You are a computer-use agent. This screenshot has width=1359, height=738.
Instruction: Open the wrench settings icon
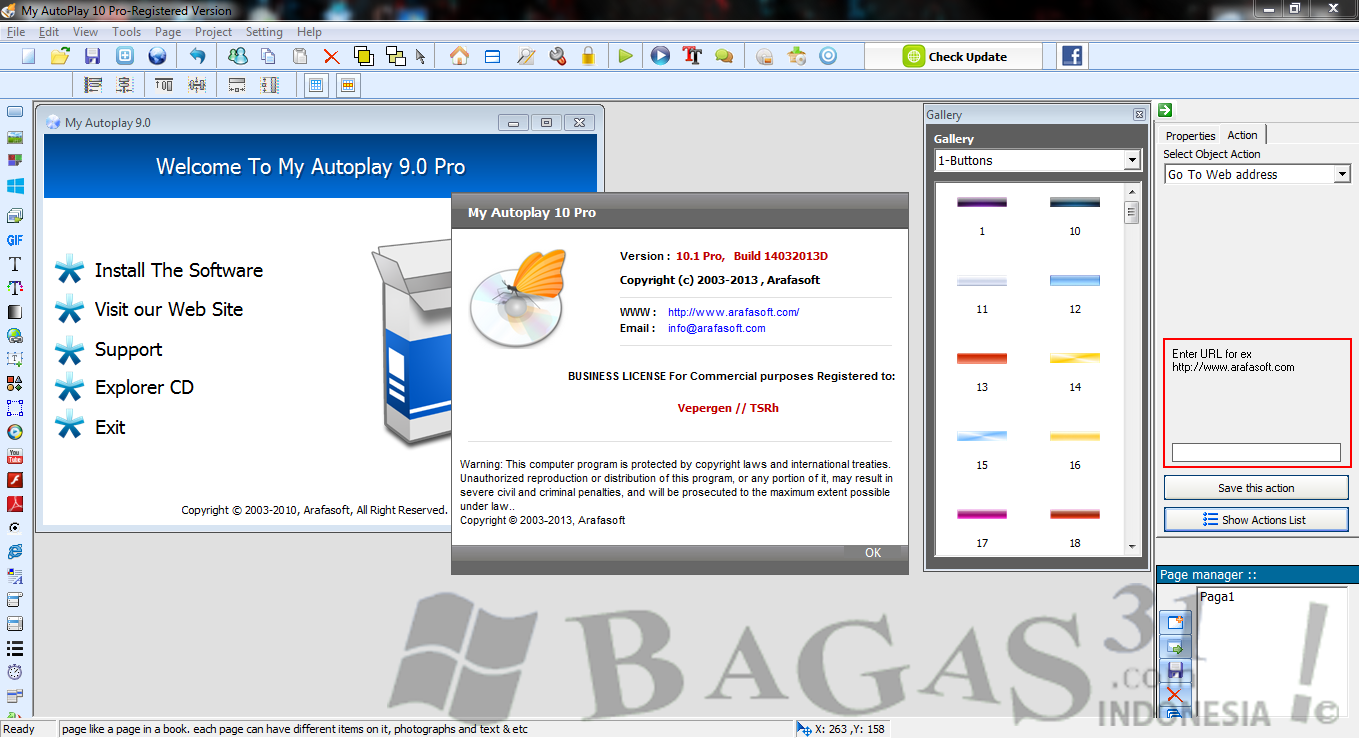pos(558,57)
